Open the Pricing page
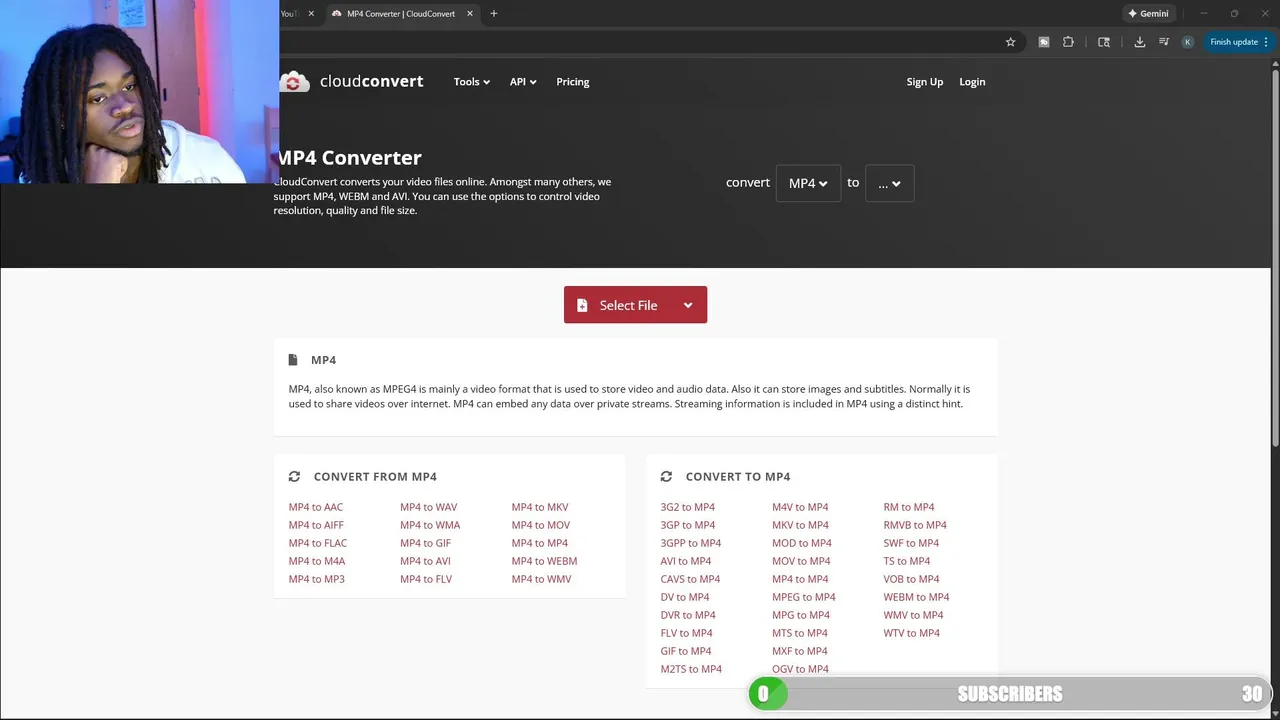 573,82
